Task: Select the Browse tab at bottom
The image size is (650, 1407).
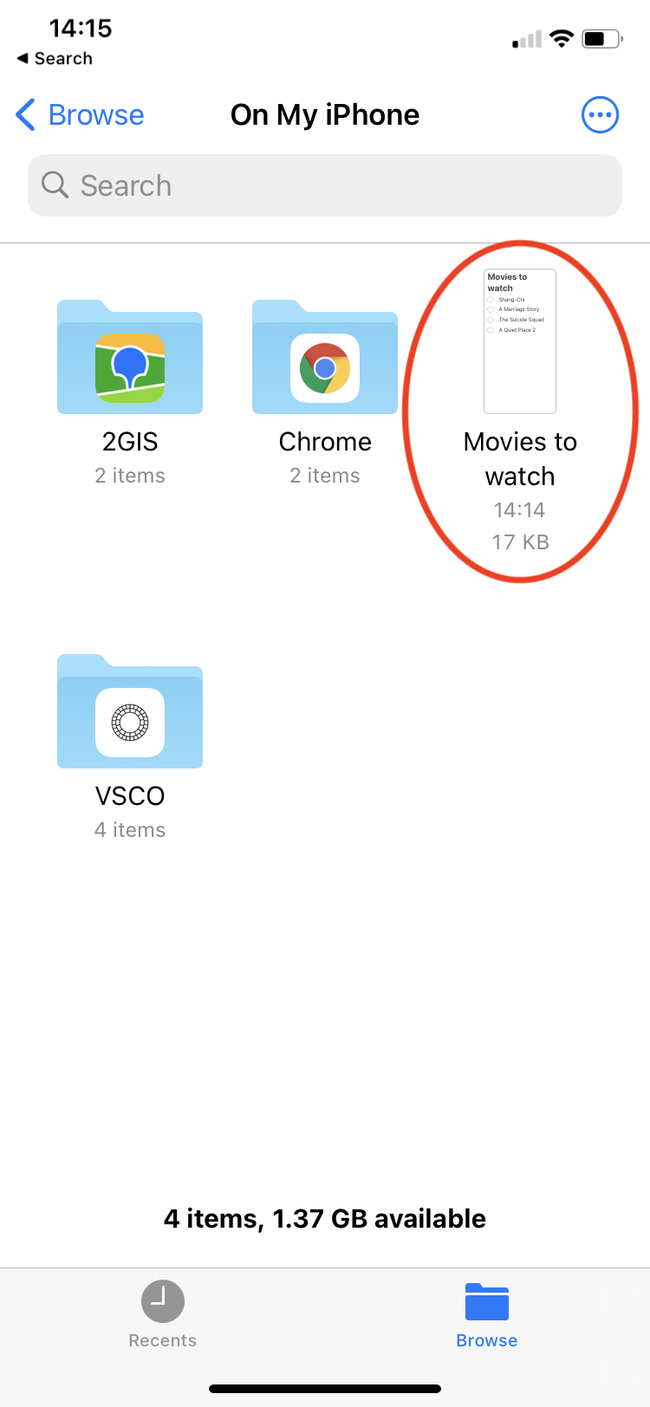Action: (x=487, y=1315)
